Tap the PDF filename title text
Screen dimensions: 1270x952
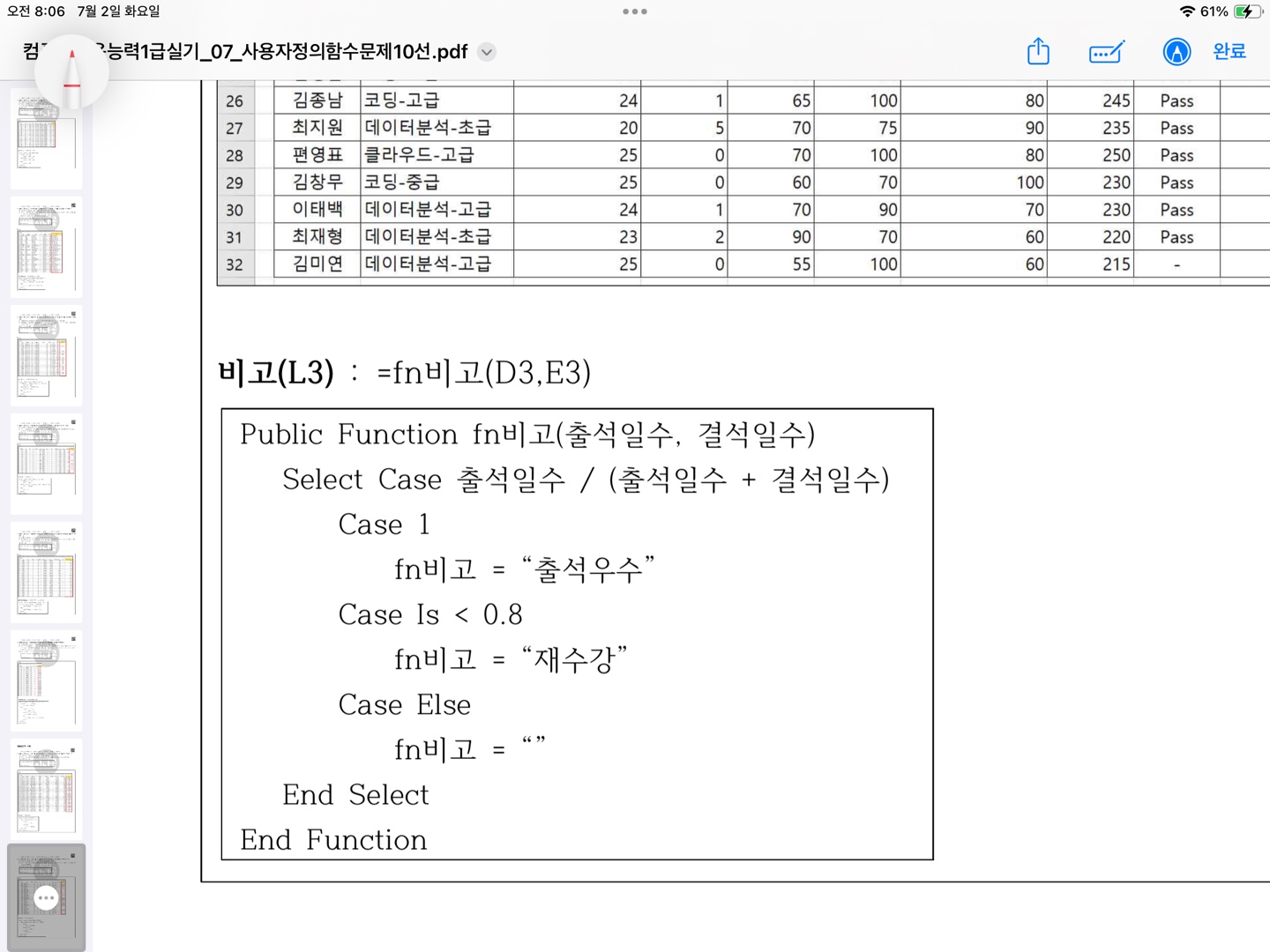(282, 52)
